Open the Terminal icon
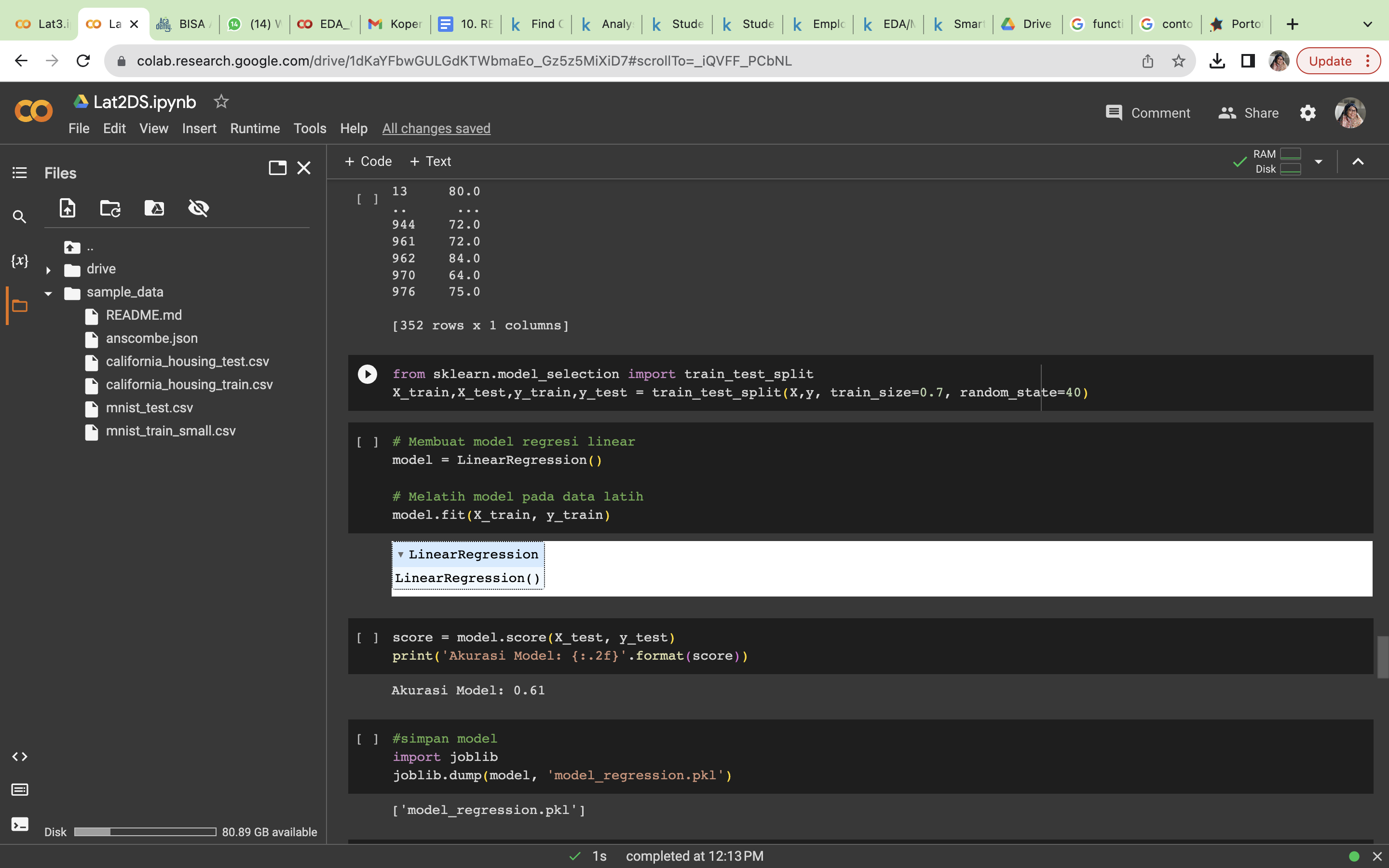This screenshot has height=868, width=1389. click(x=19, y=825)
